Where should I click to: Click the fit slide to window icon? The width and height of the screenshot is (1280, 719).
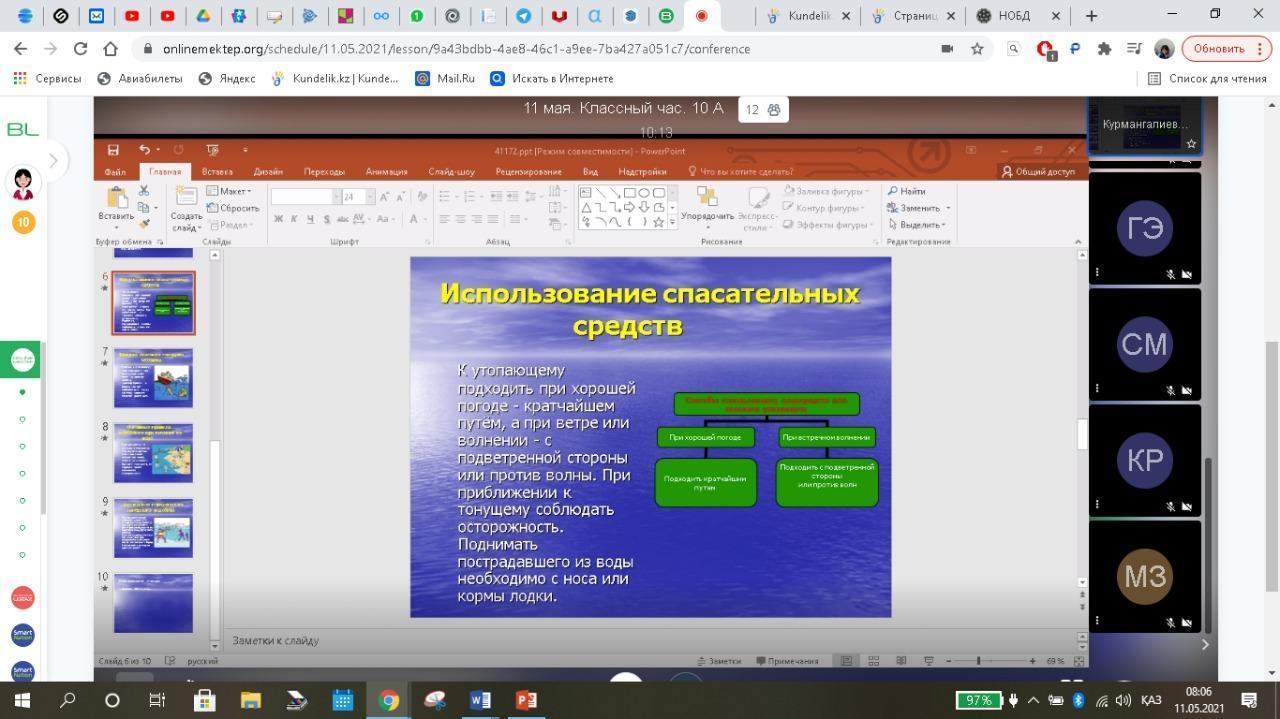1078,661
